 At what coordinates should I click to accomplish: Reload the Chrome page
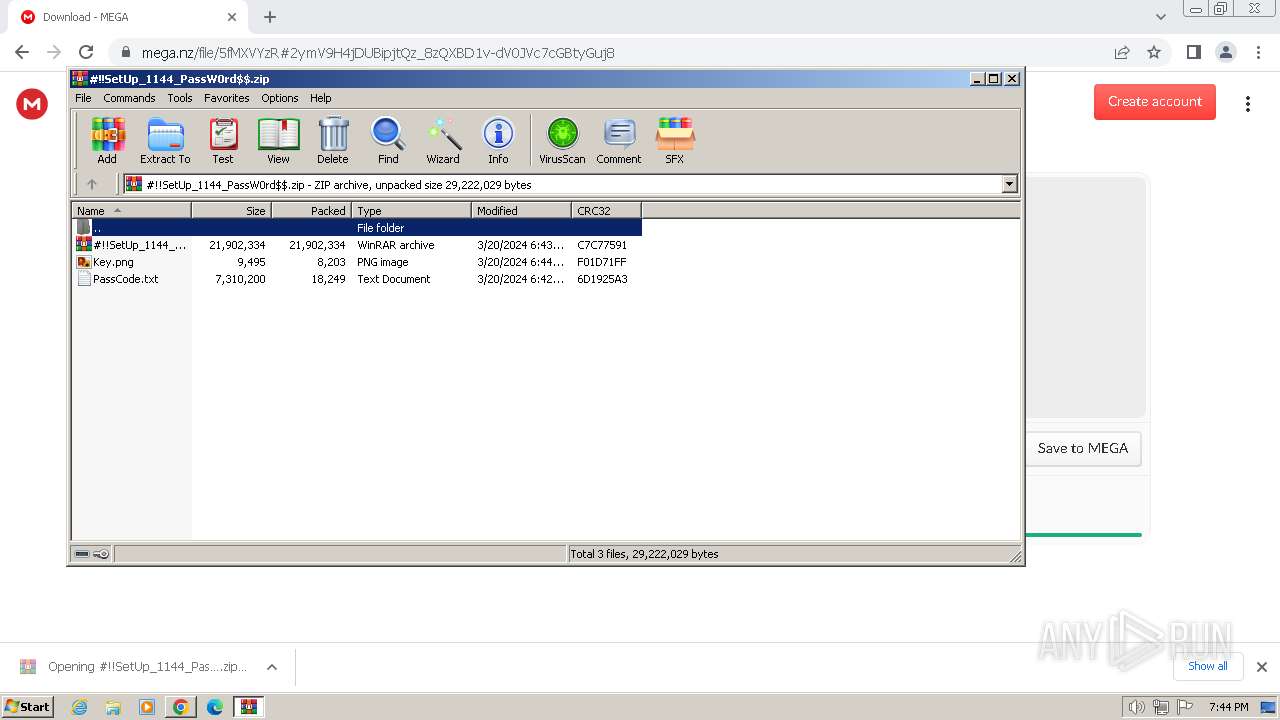click(x=86, y=52)
